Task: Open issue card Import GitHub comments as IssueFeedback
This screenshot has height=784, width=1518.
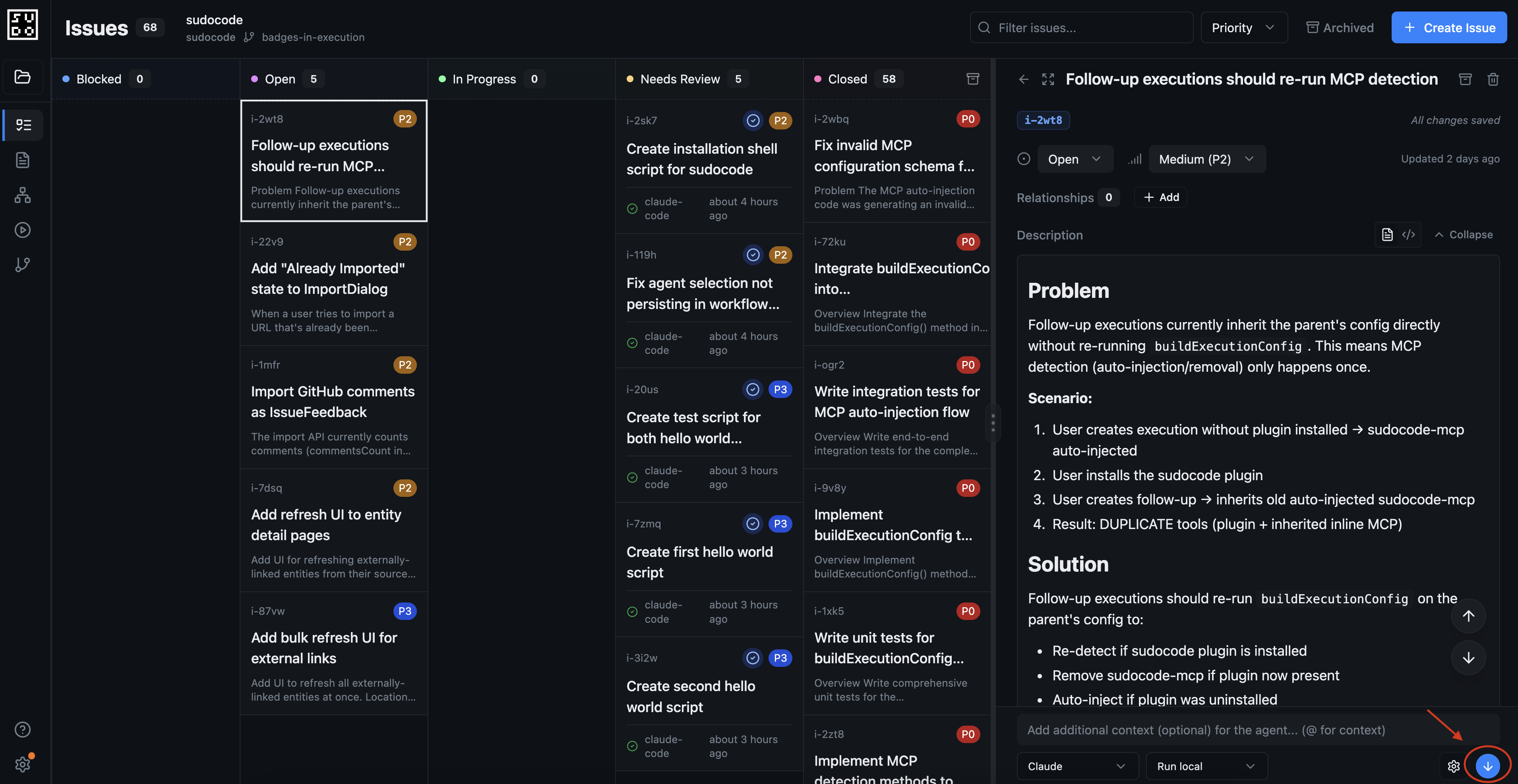Action: click(x=333, y=402)
